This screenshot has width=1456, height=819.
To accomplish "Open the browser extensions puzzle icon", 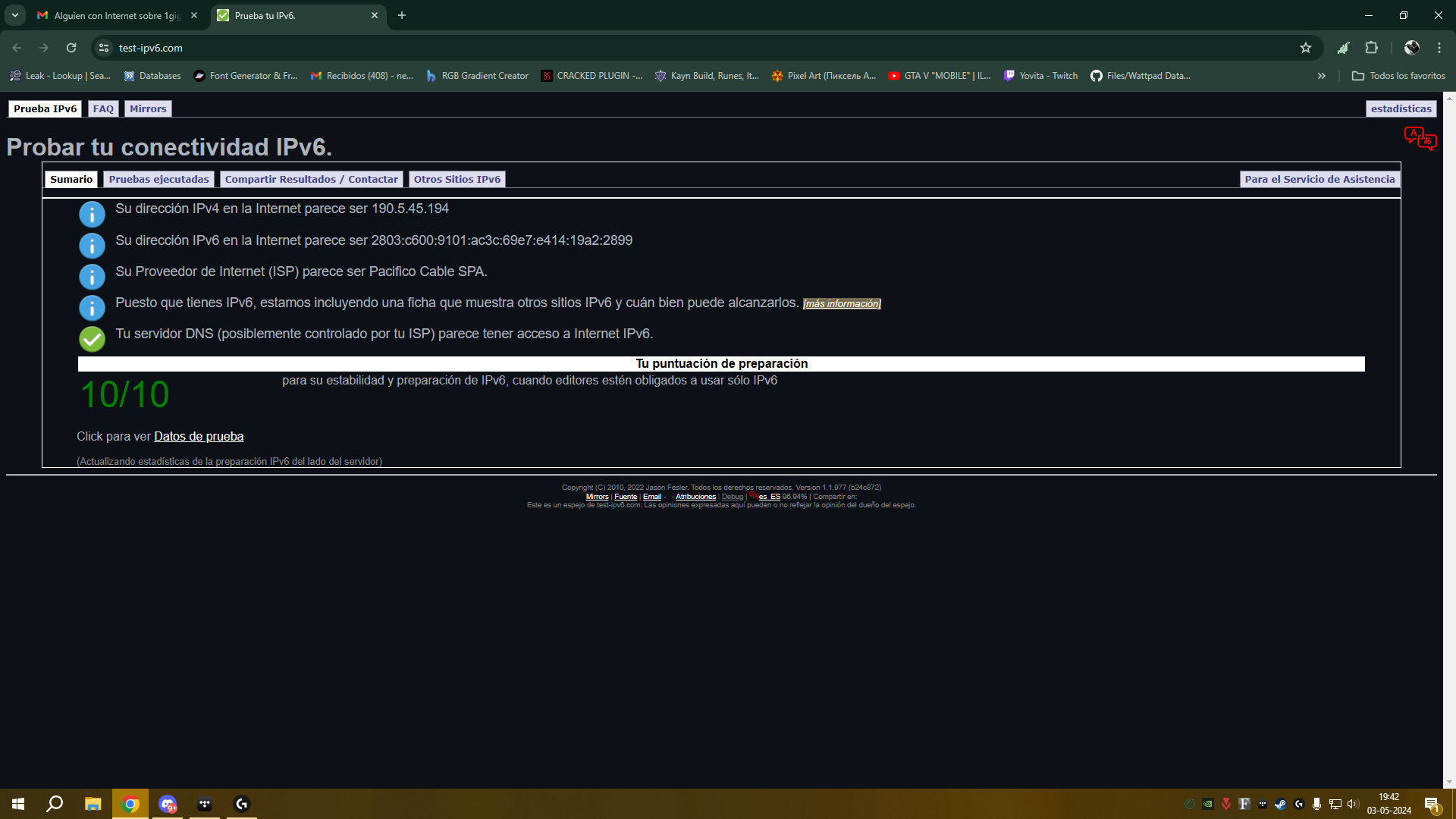I will (1371, 48).
